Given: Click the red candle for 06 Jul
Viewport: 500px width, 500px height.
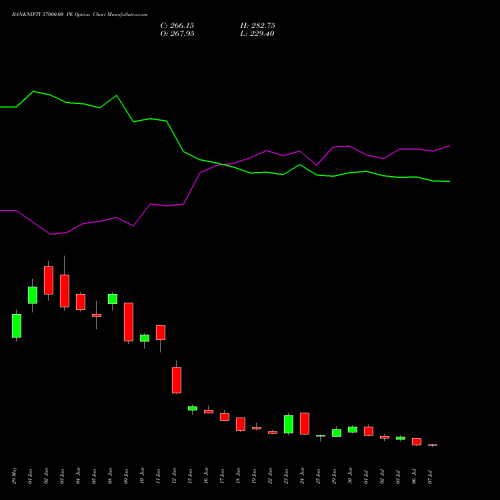Looking at the screenshot, I should tap(417, 441).
